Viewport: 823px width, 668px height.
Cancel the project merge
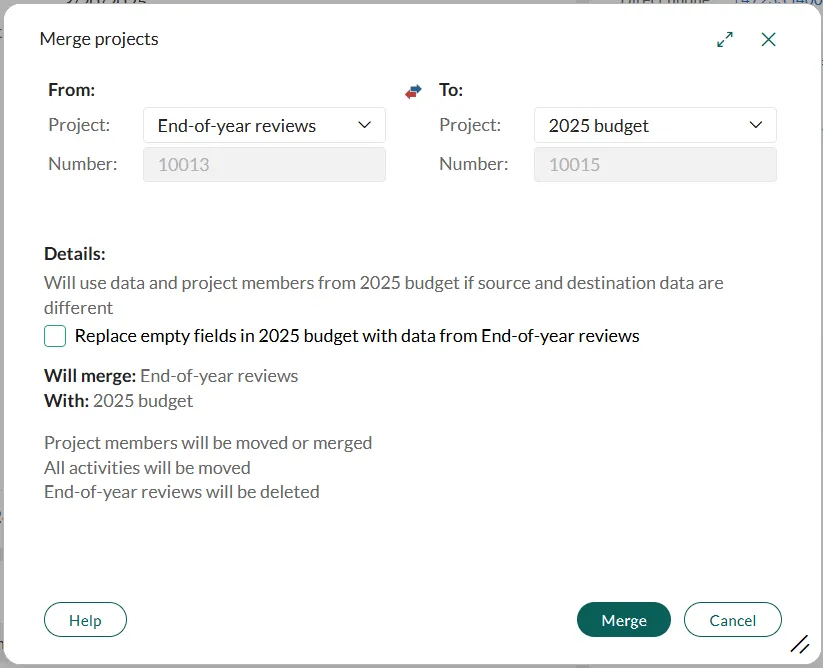coord(732,620)
